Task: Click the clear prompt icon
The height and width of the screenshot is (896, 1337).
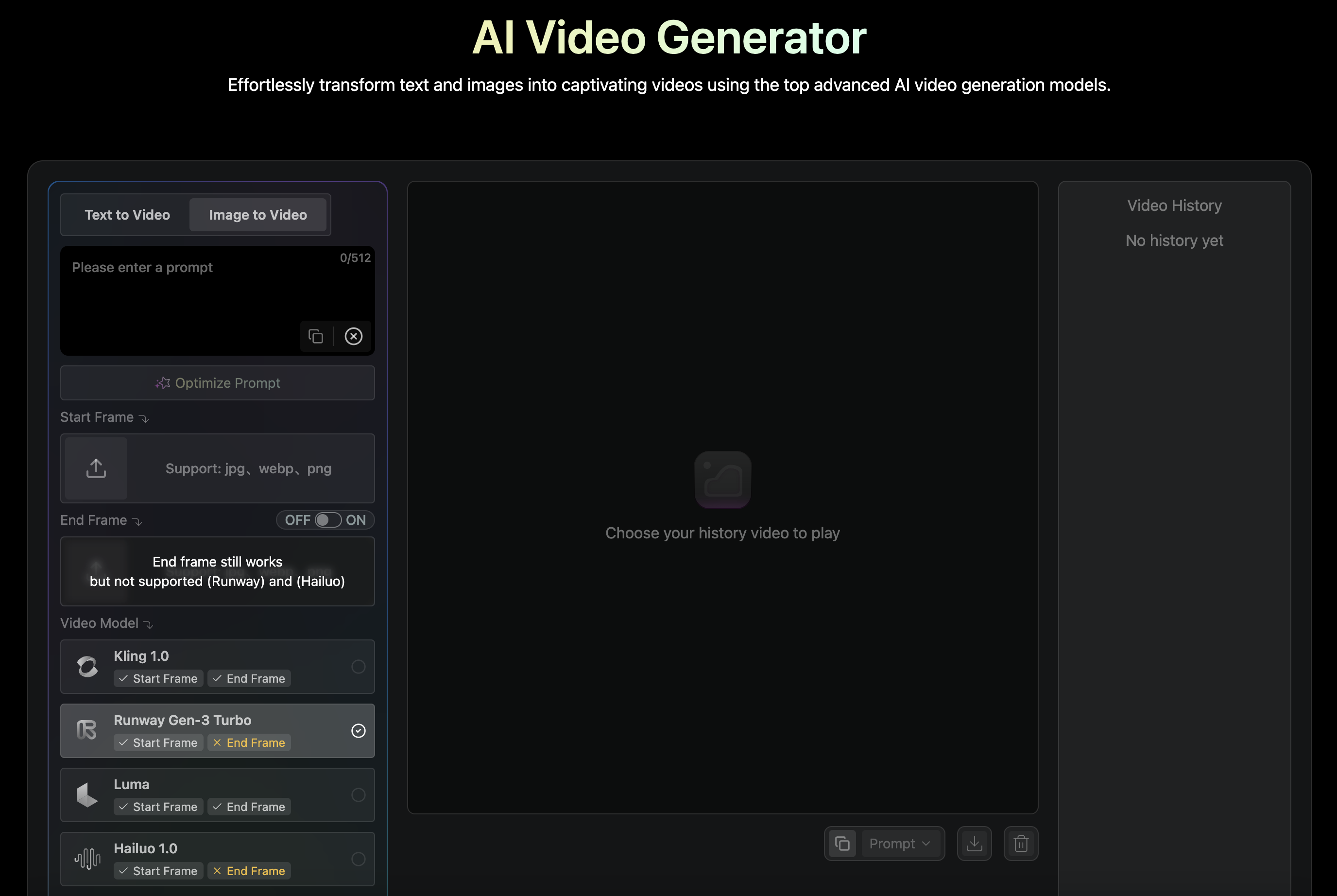Action: pyautogui.click(x=353, y=335)
